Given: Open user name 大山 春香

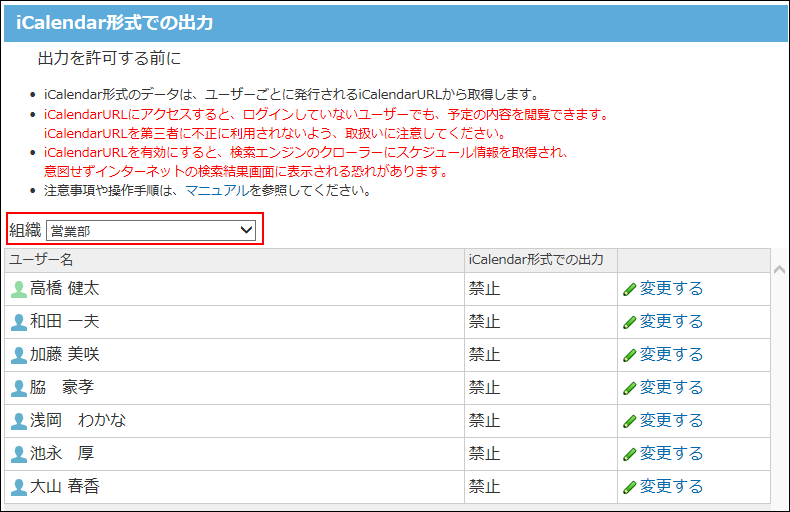Looking at the screenshot, I should 64,487.
